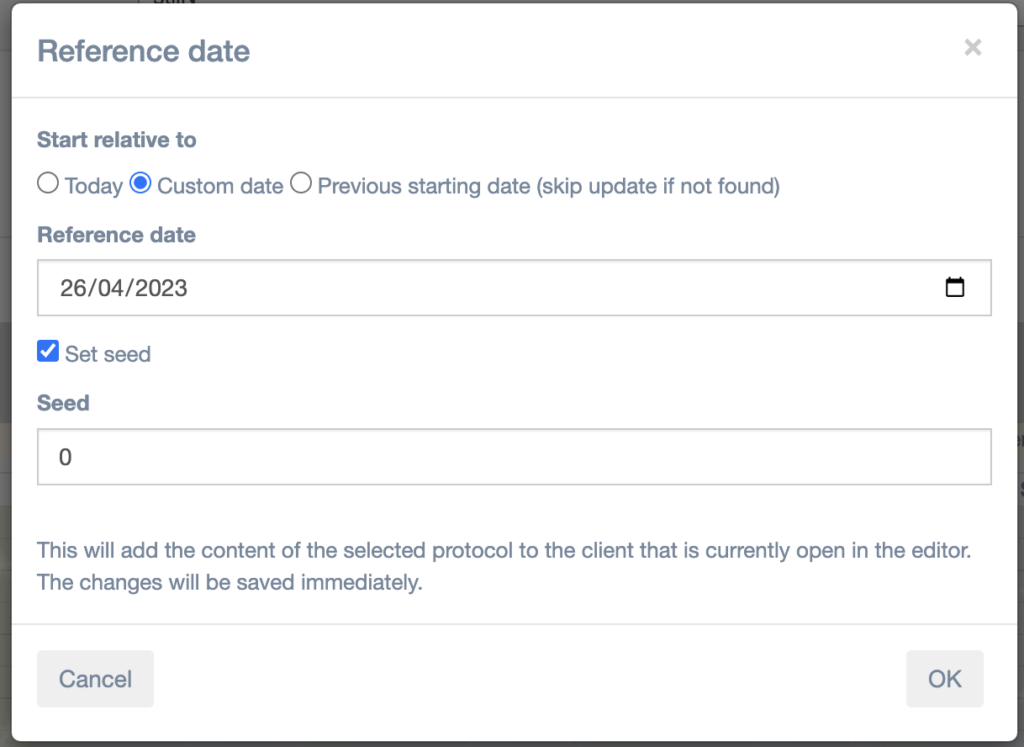The image size is (1024, 747).
Task: Click the 'Set seed' label text
Action: [108, 354]
